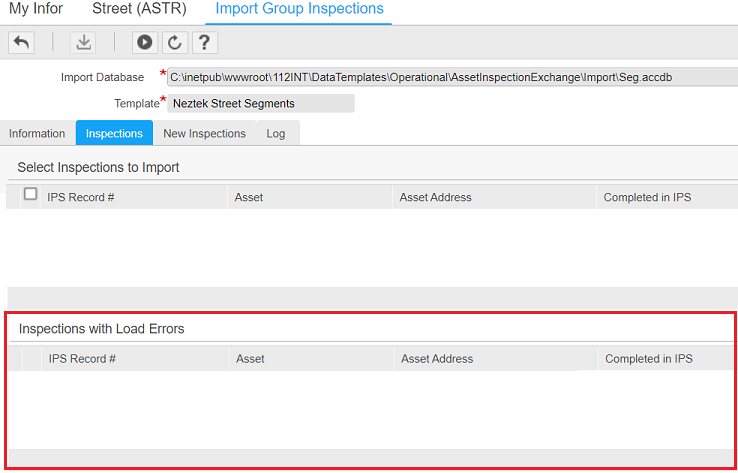Go to the Information sub-tab
Image resolution: width=738 pixels, height=473 pixels.
[x=37, y=134]
